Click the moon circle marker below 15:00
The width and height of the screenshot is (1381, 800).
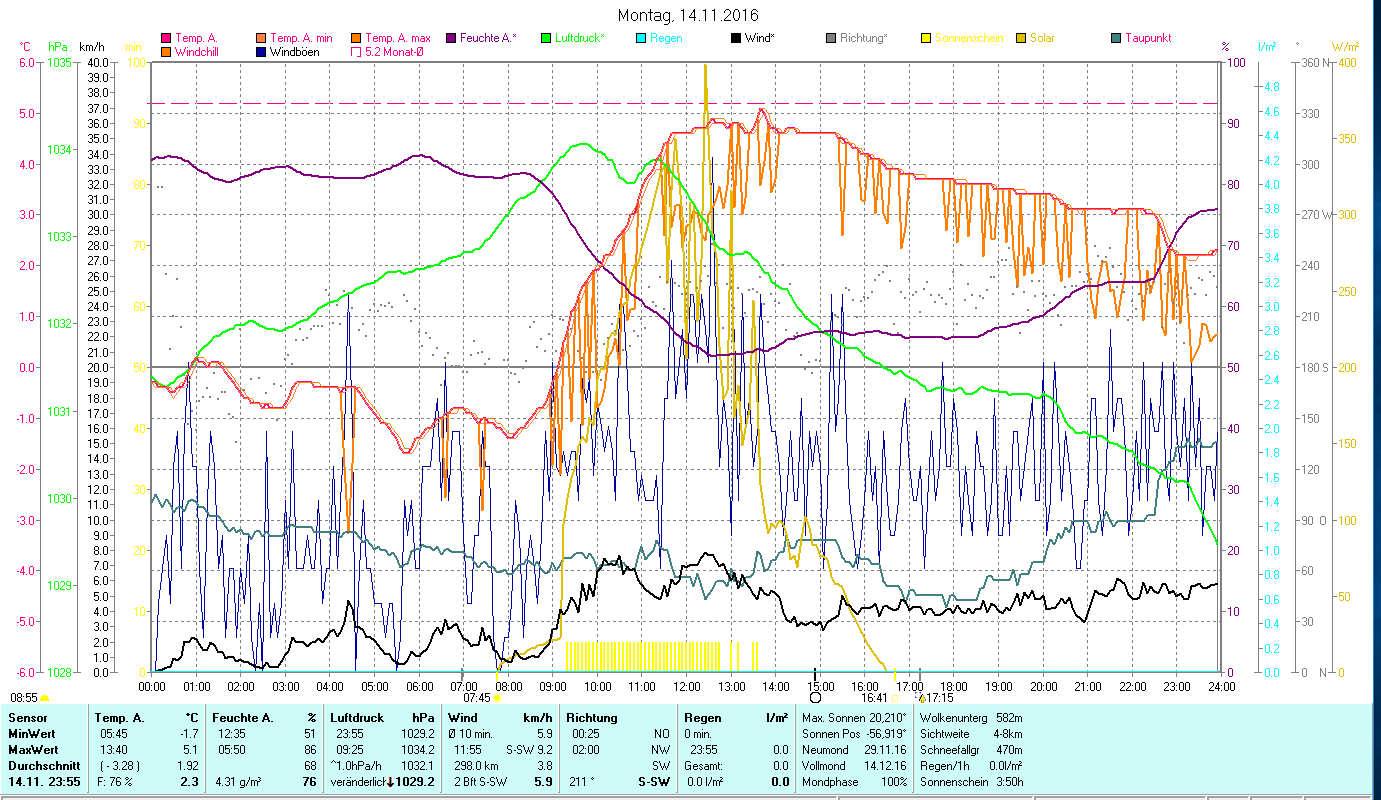point(815,698)
